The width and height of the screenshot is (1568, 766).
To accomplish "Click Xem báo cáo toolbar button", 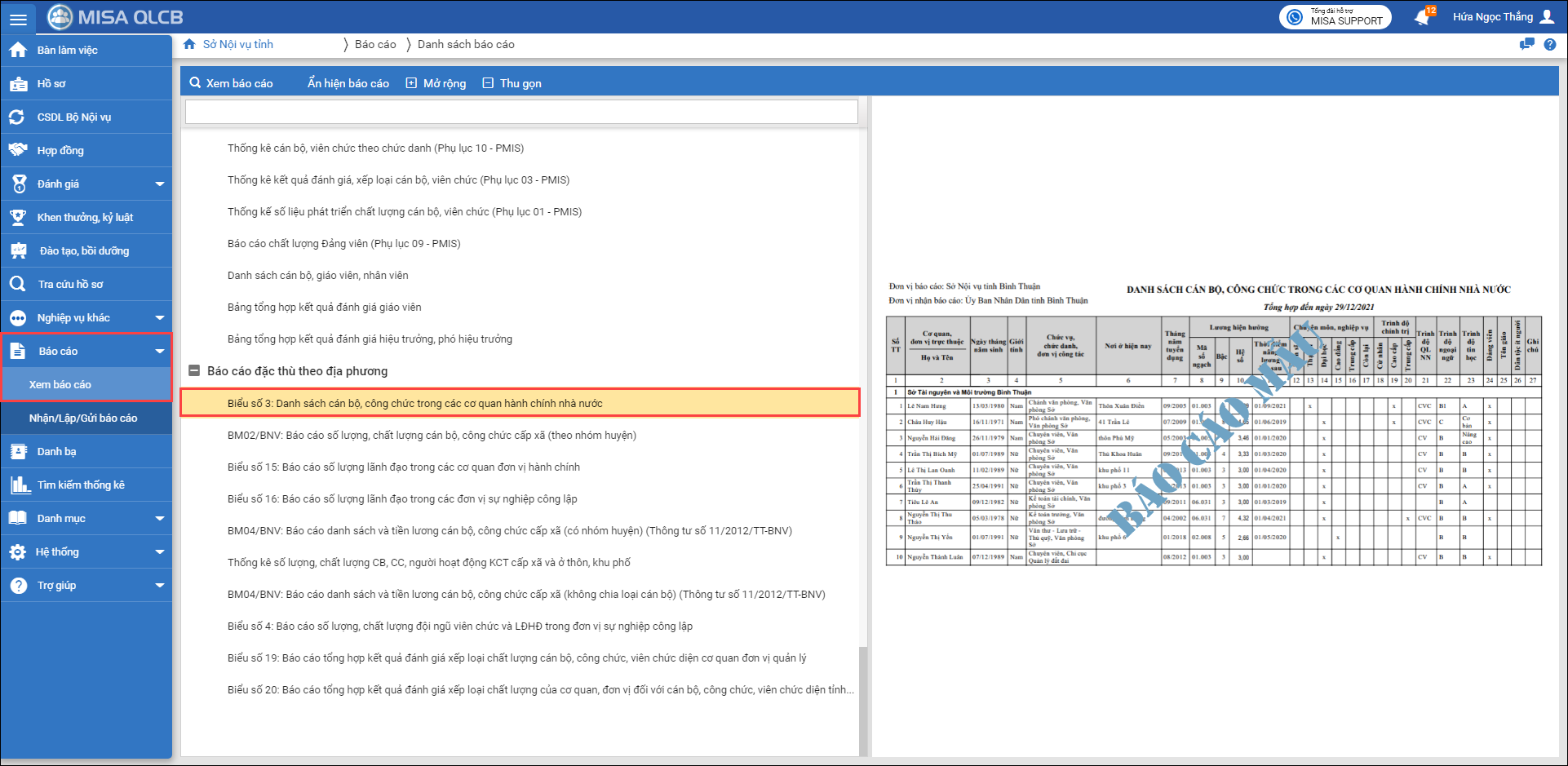I will point(232,83).
